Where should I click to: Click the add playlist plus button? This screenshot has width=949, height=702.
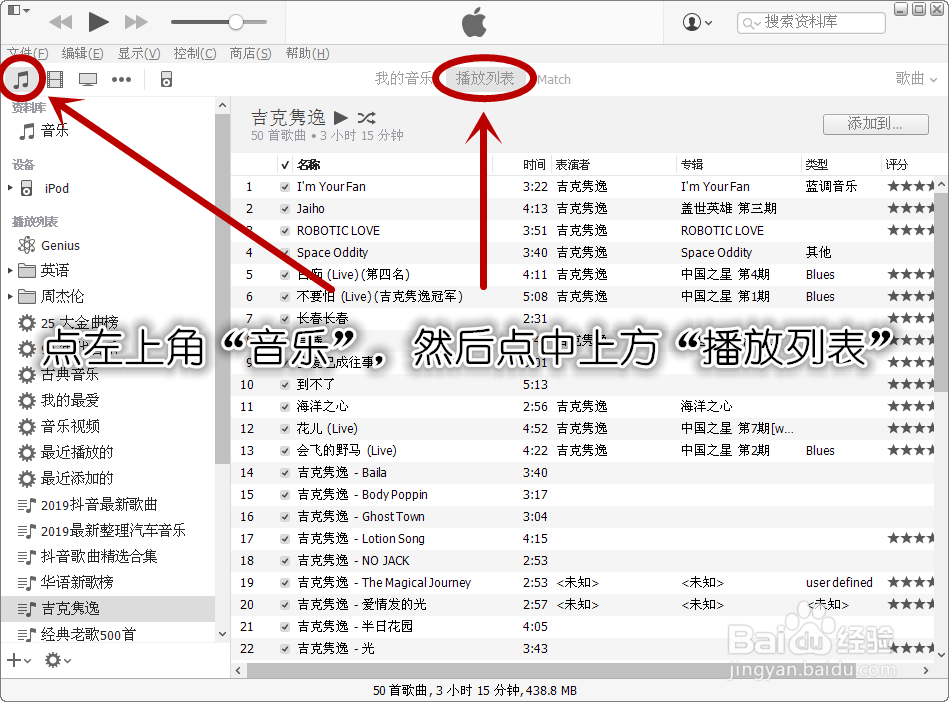pyautogui.click(x=18, y=660)
